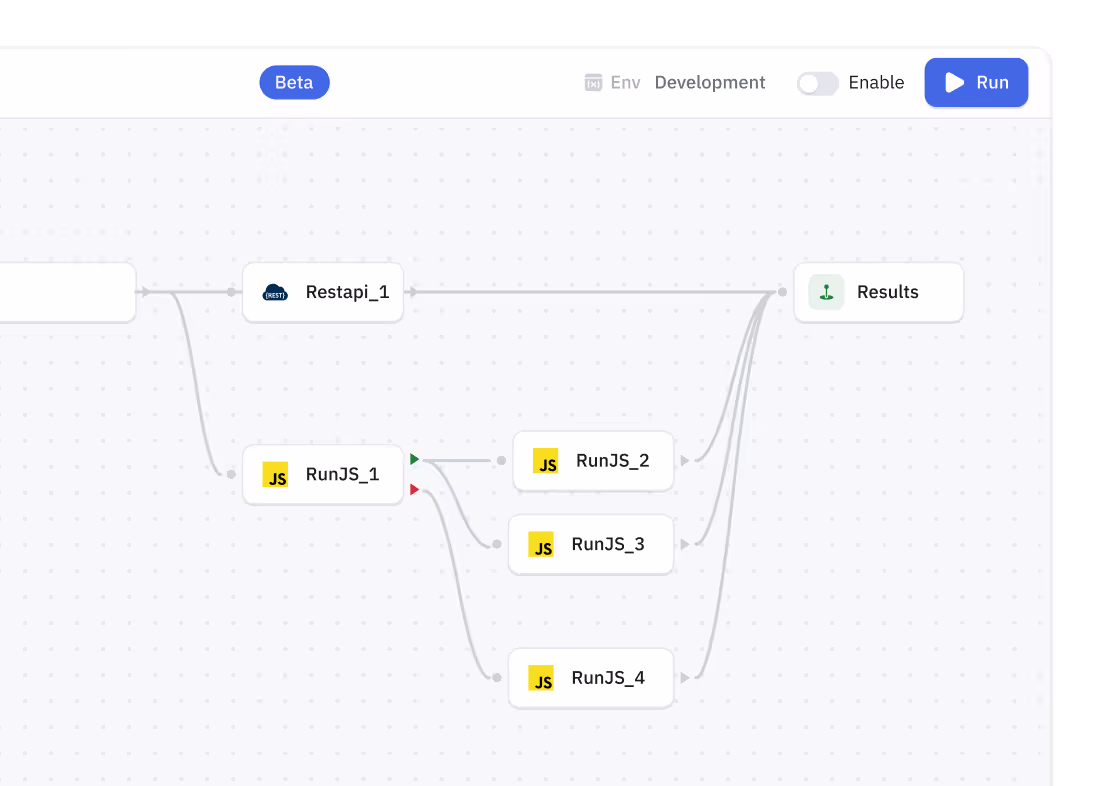Click the JS icon on RunJS_3 node
This screenshot has height=786, width=1098.
[x=541, y=544]
